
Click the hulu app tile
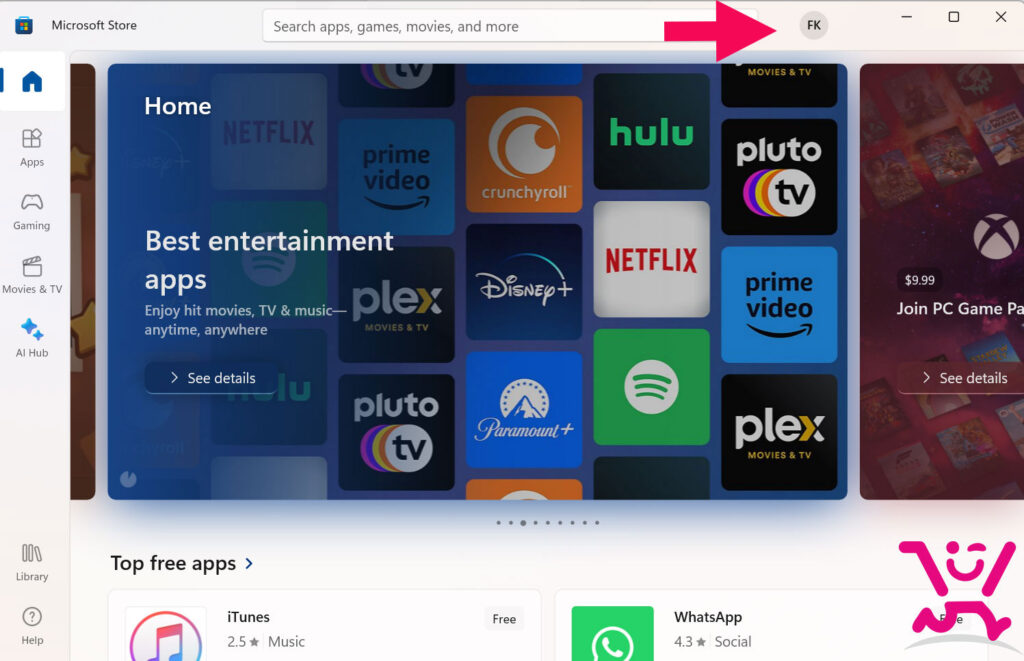651,131
